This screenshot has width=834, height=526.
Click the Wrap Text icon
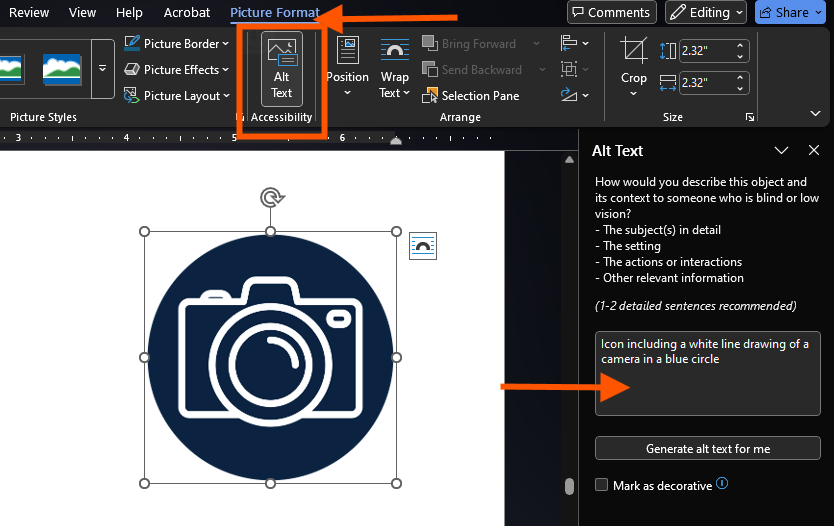pyautogui.click(x=395, y=53)
